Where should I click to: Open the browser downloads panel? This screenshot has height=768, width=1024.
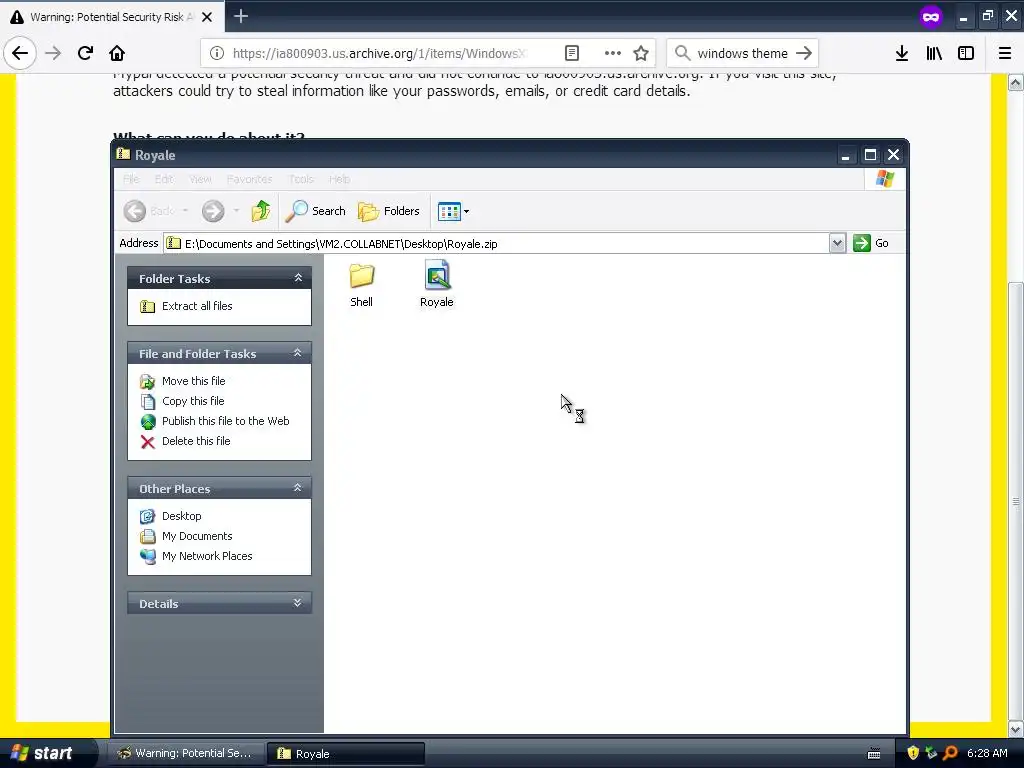[902, 53]
